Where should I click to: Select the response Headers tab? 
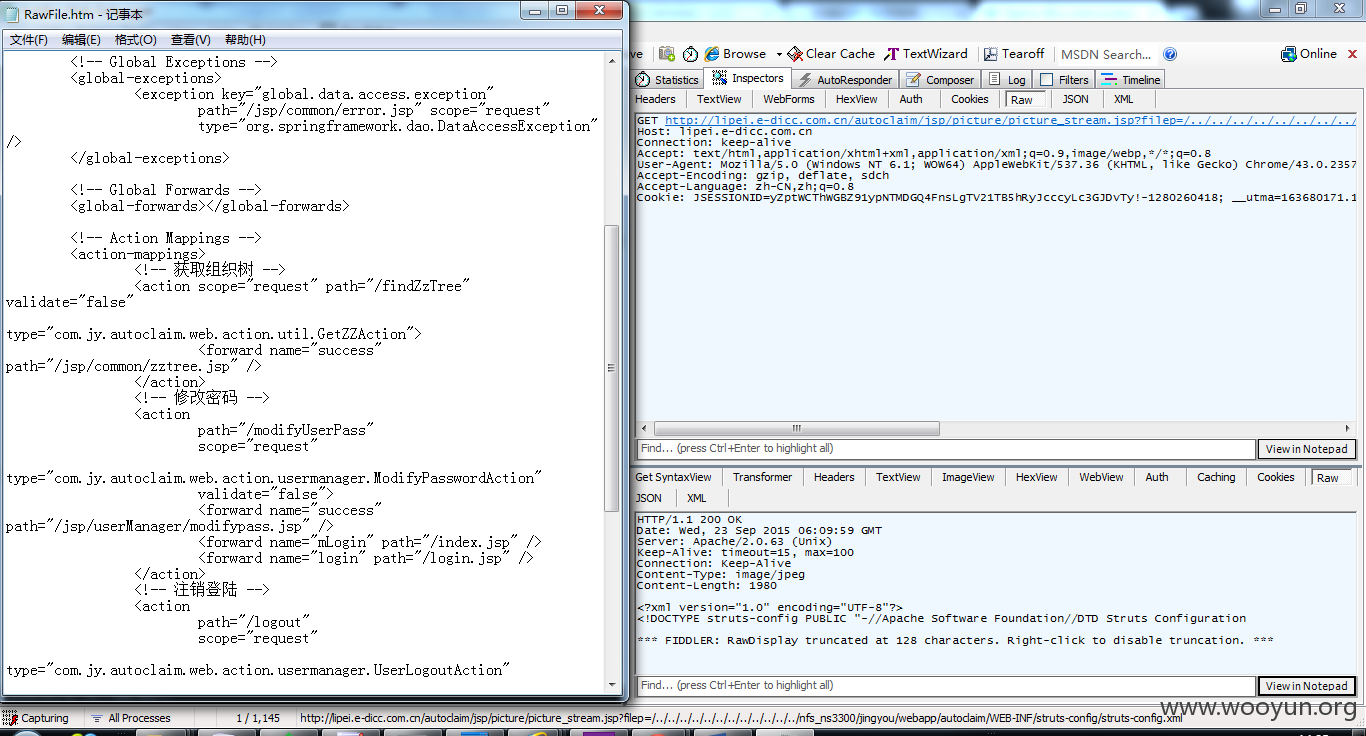coord(834,478)
